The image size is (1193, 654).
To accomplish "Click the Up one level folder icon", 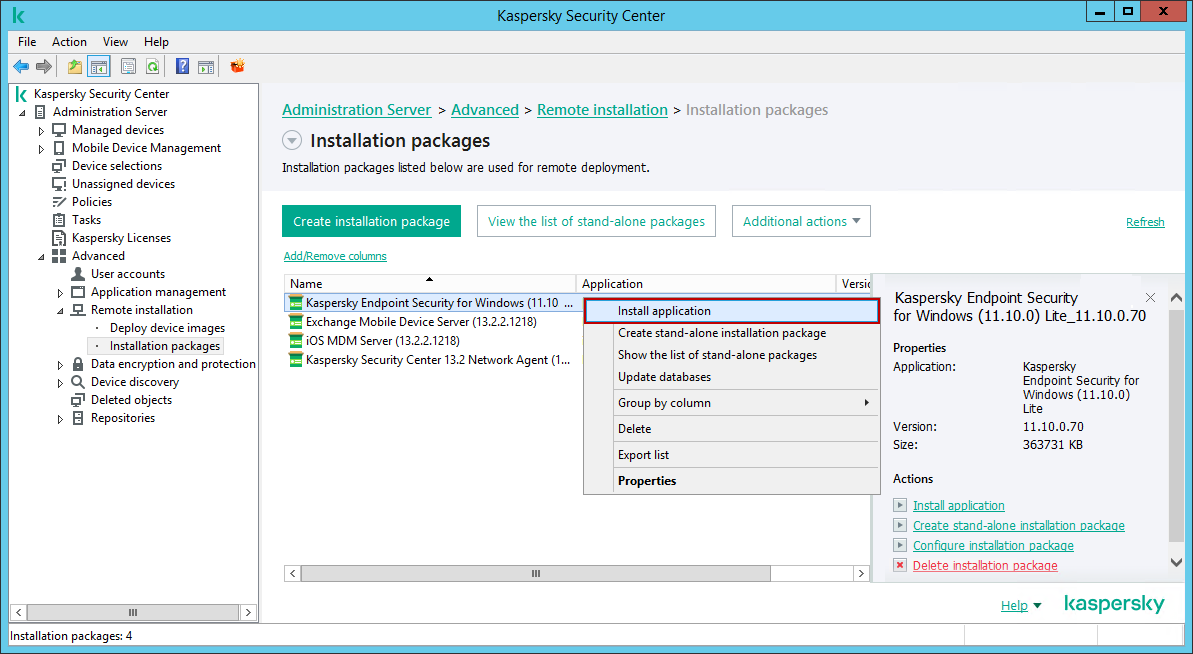I will [74, 67].
